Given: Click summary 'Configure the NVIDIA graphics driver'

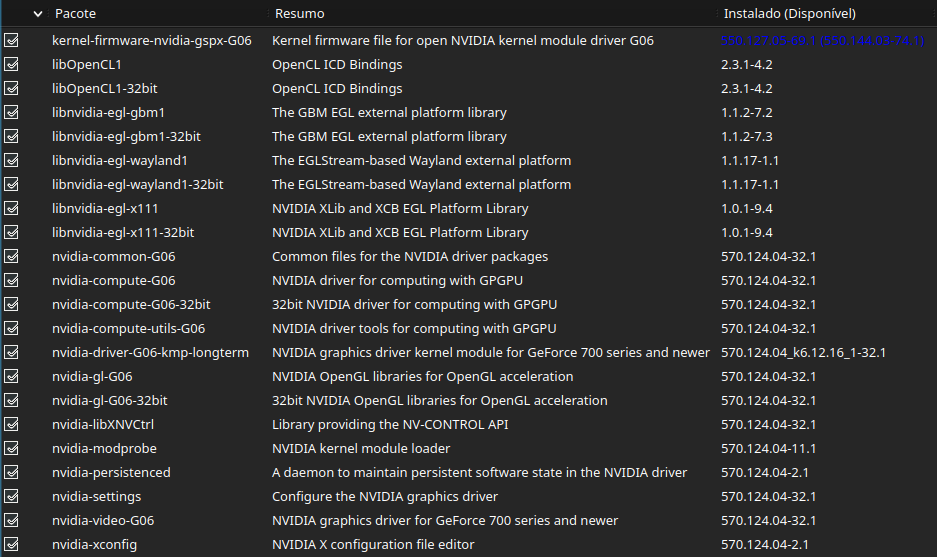Looking at the screenshot, I should coord(385,496).
